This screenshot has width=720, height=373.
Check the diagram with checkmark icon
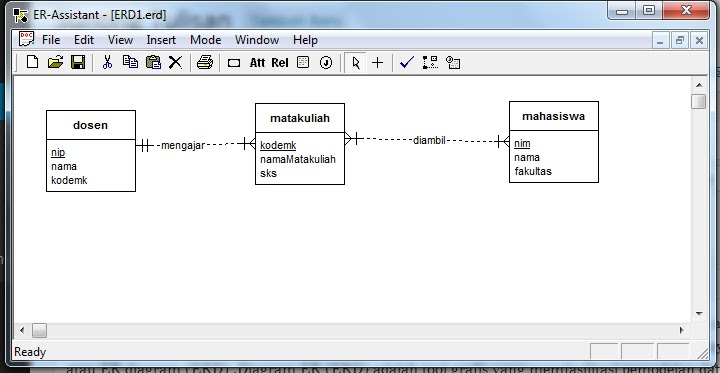[x=407, y=62]
